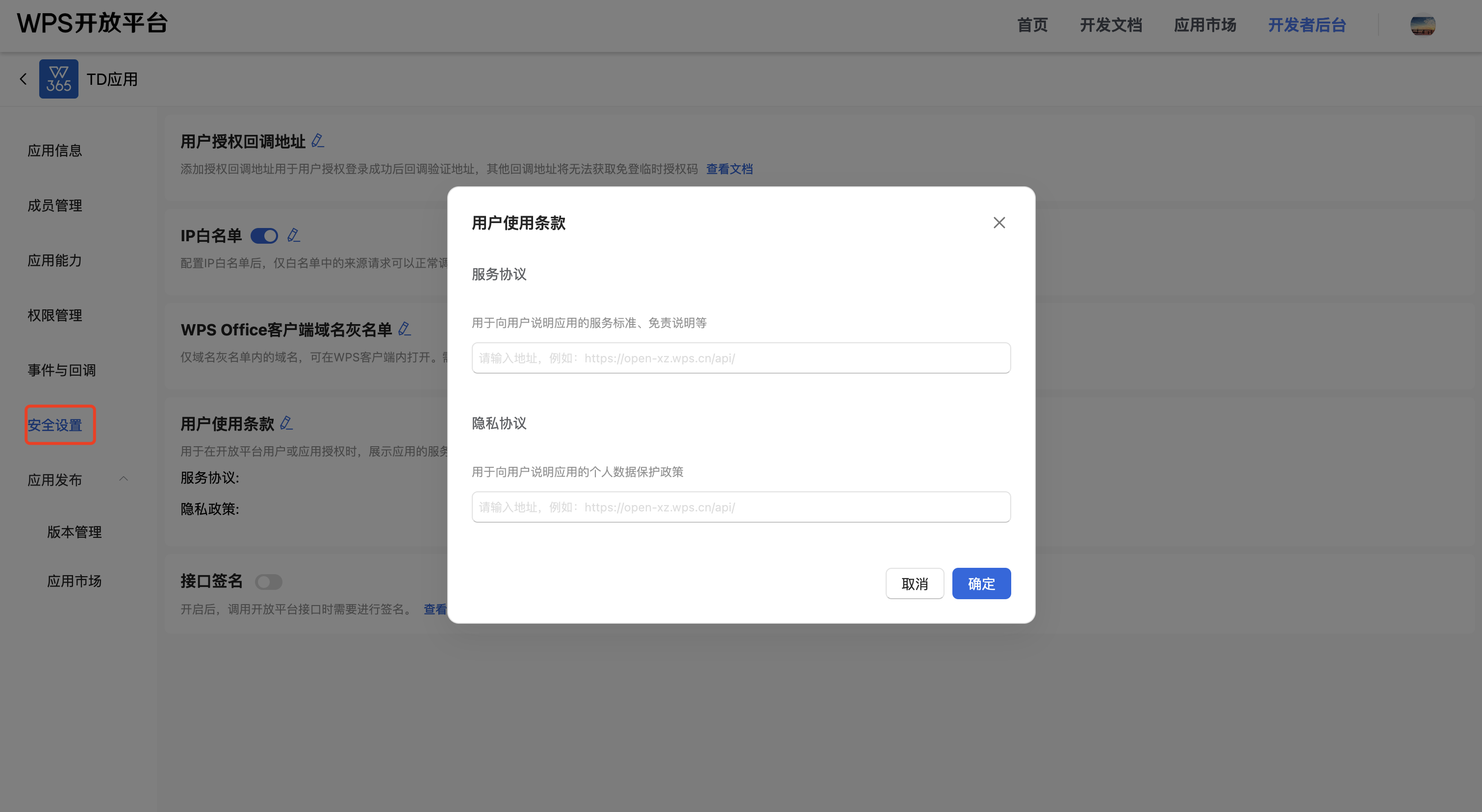Edit the WPS Office客户端域名灰名单 pencil icon
The width and height of the screenshot is (1482, 812).
point(405,329)
